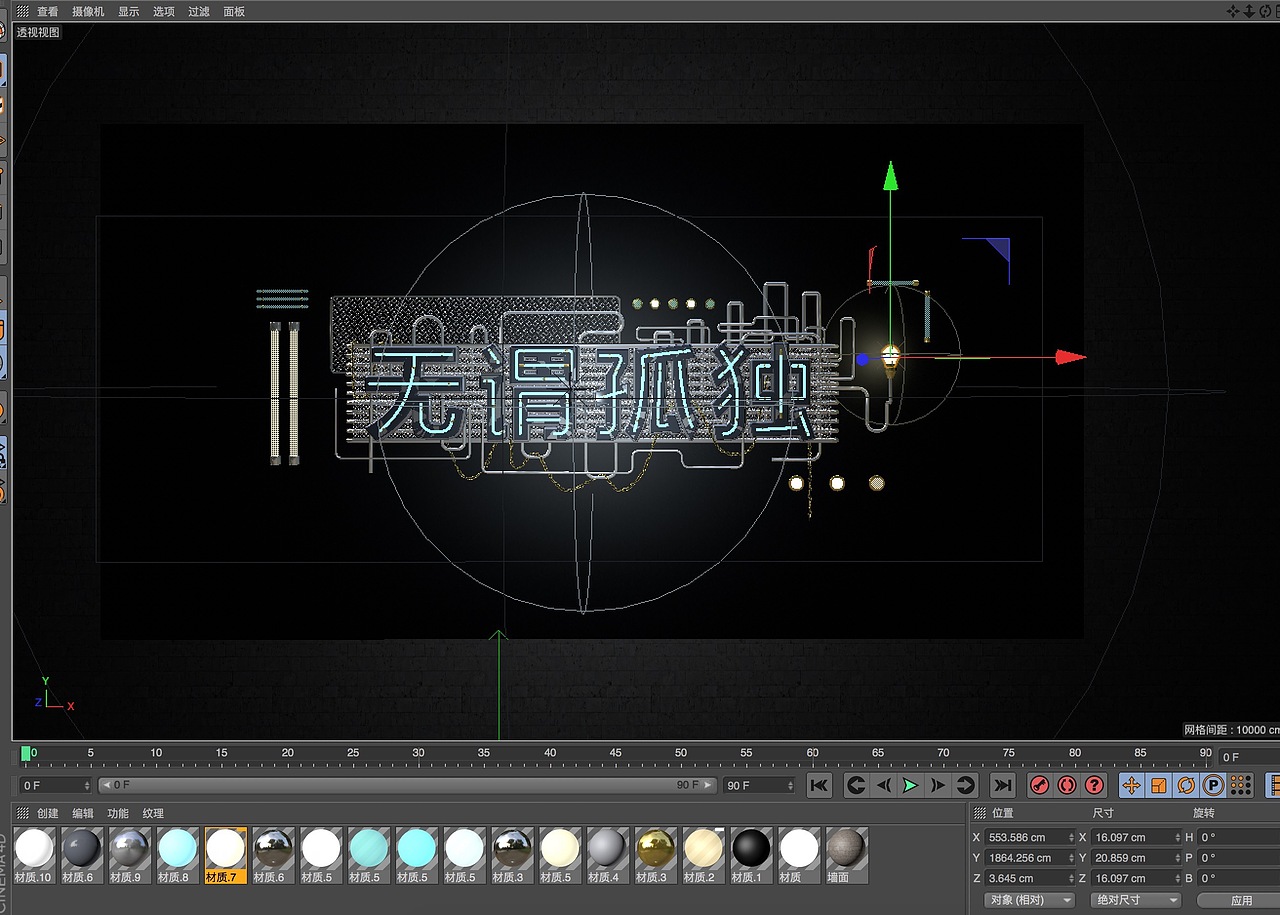Select the 墙面 material thumbnail
Screen dimensions: 1280x915
click(845, 855)
